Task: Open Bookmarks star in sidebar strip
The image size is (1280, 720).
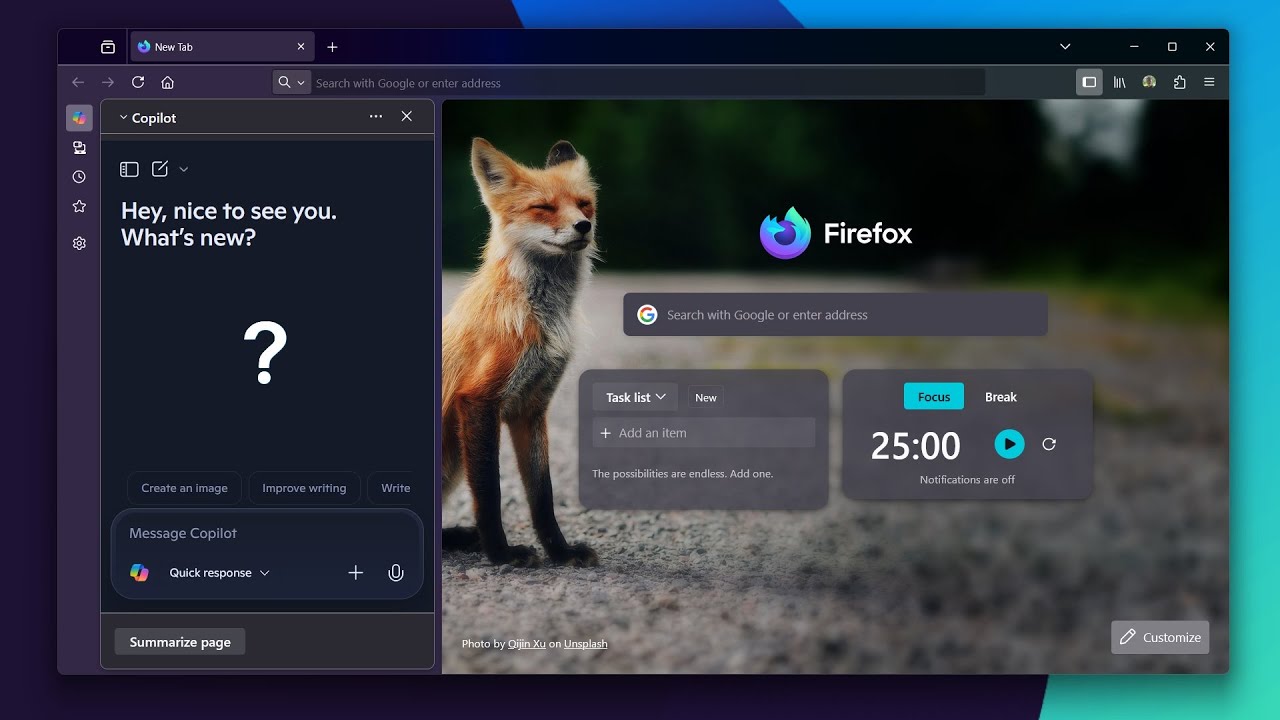Action: (79, 206)
